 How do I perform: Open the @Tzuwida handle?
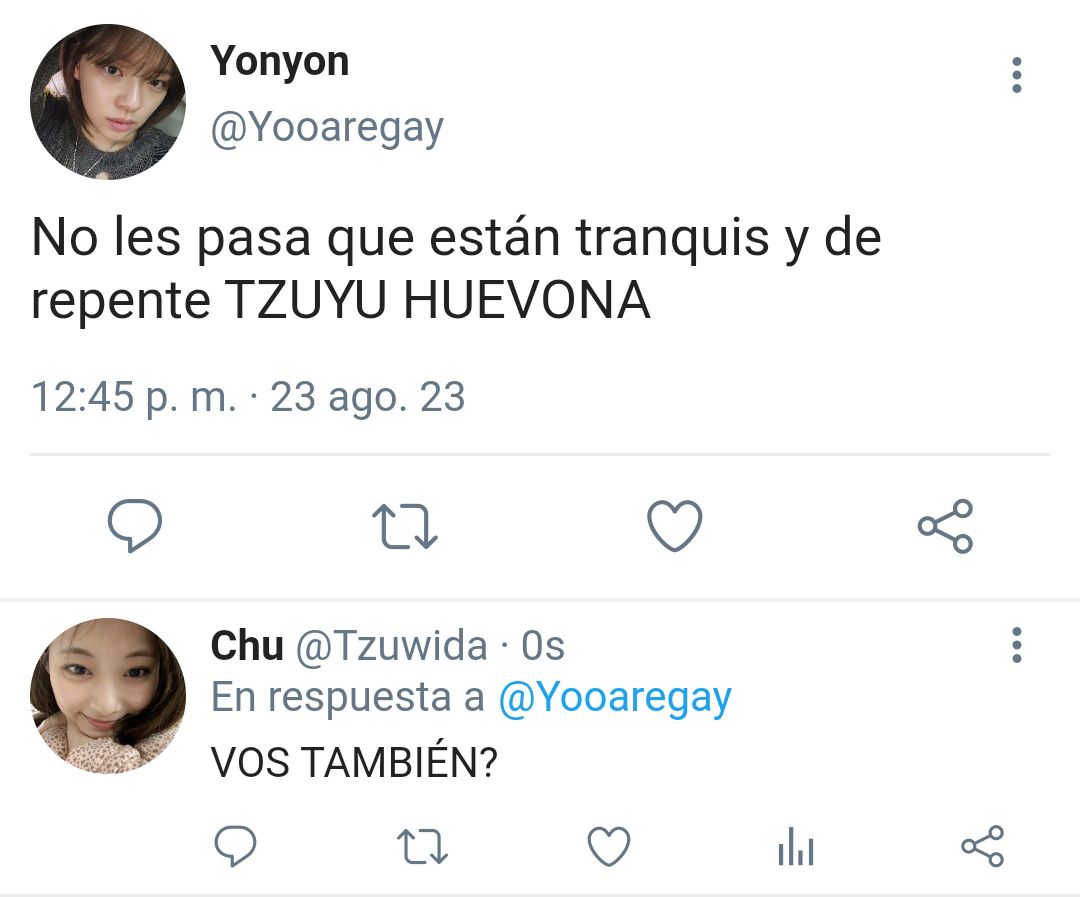391,646
